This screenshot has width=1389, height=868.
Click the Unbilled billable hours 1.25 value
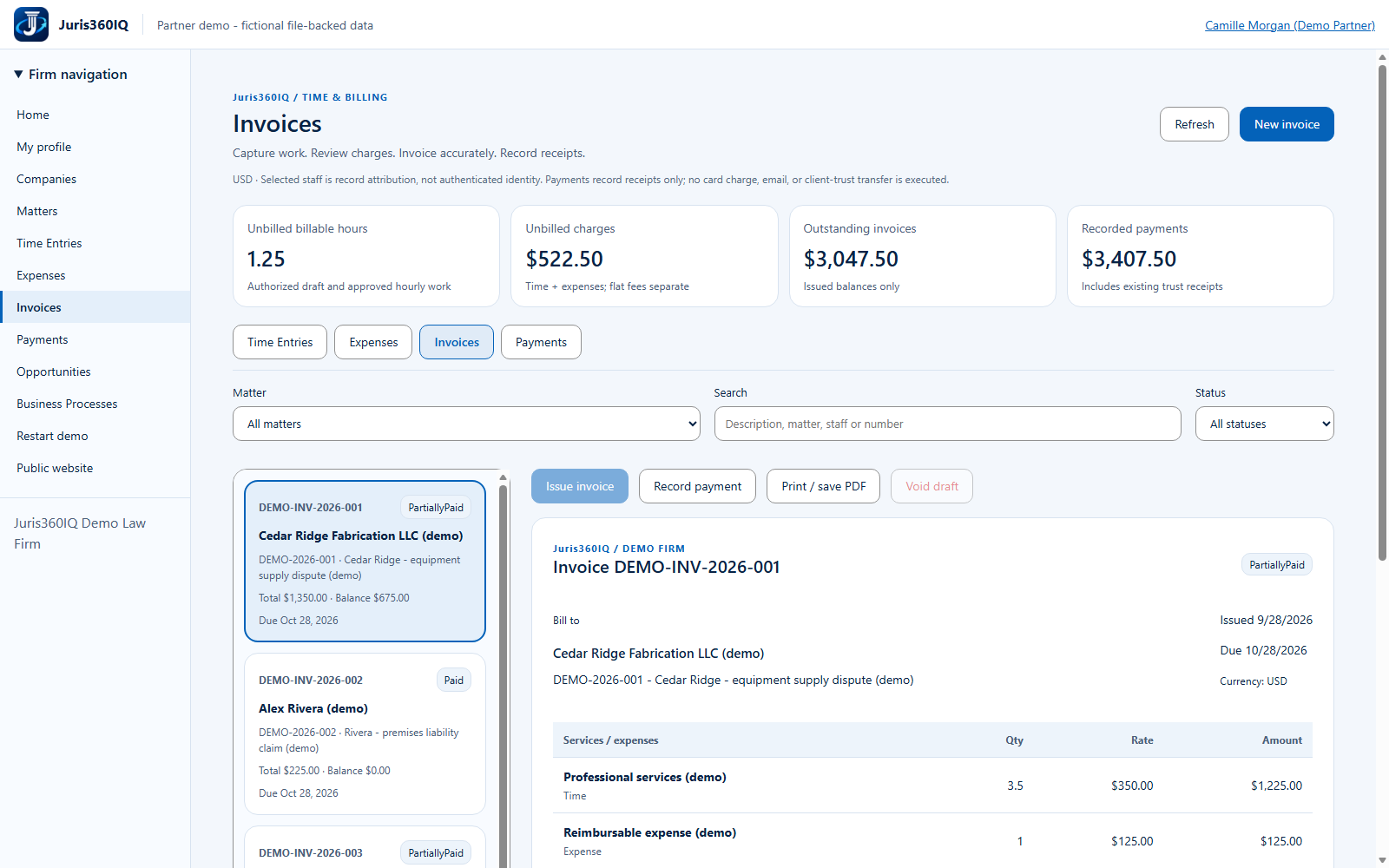[266, 259]
